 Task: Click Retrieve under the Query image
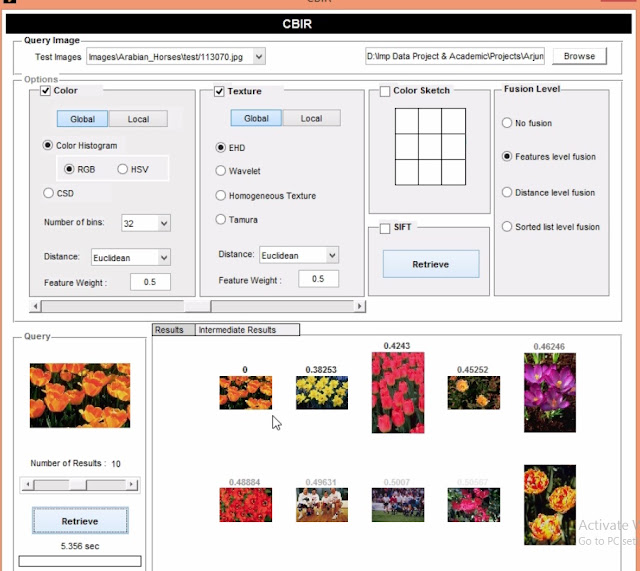pos(80,521)
